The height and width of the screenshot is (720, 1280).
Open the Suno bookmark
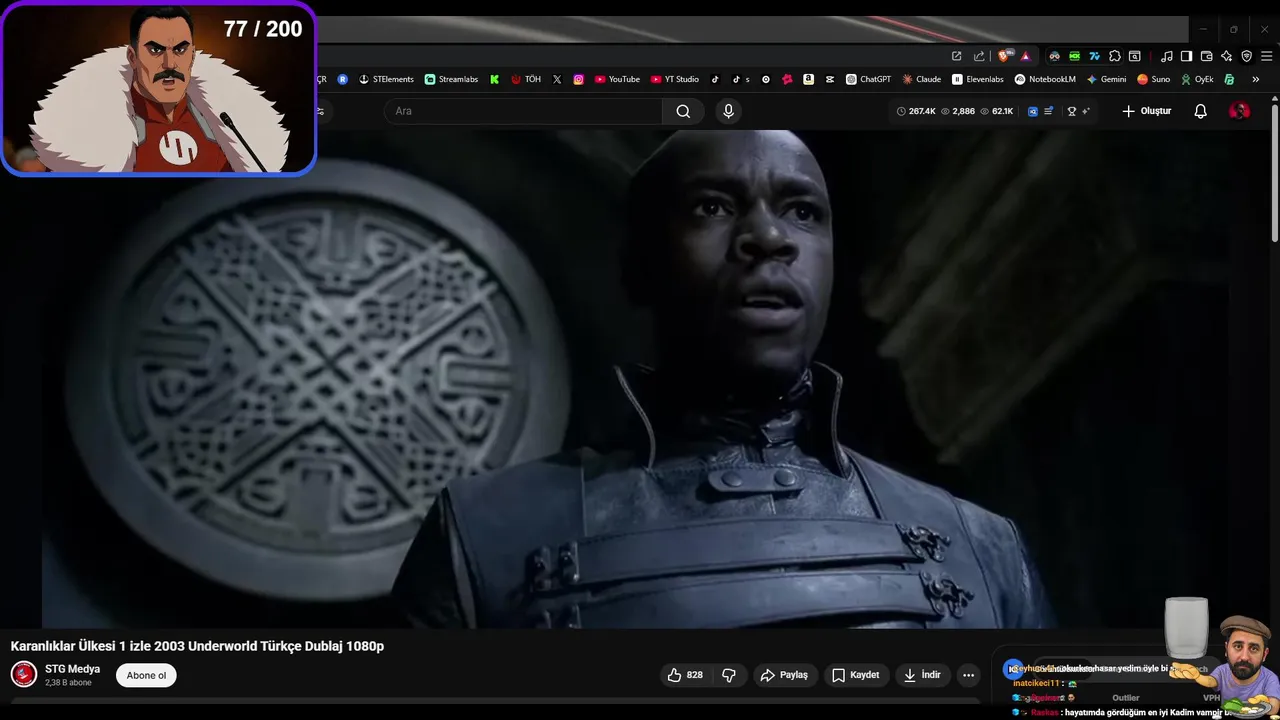coord(1153,79)
